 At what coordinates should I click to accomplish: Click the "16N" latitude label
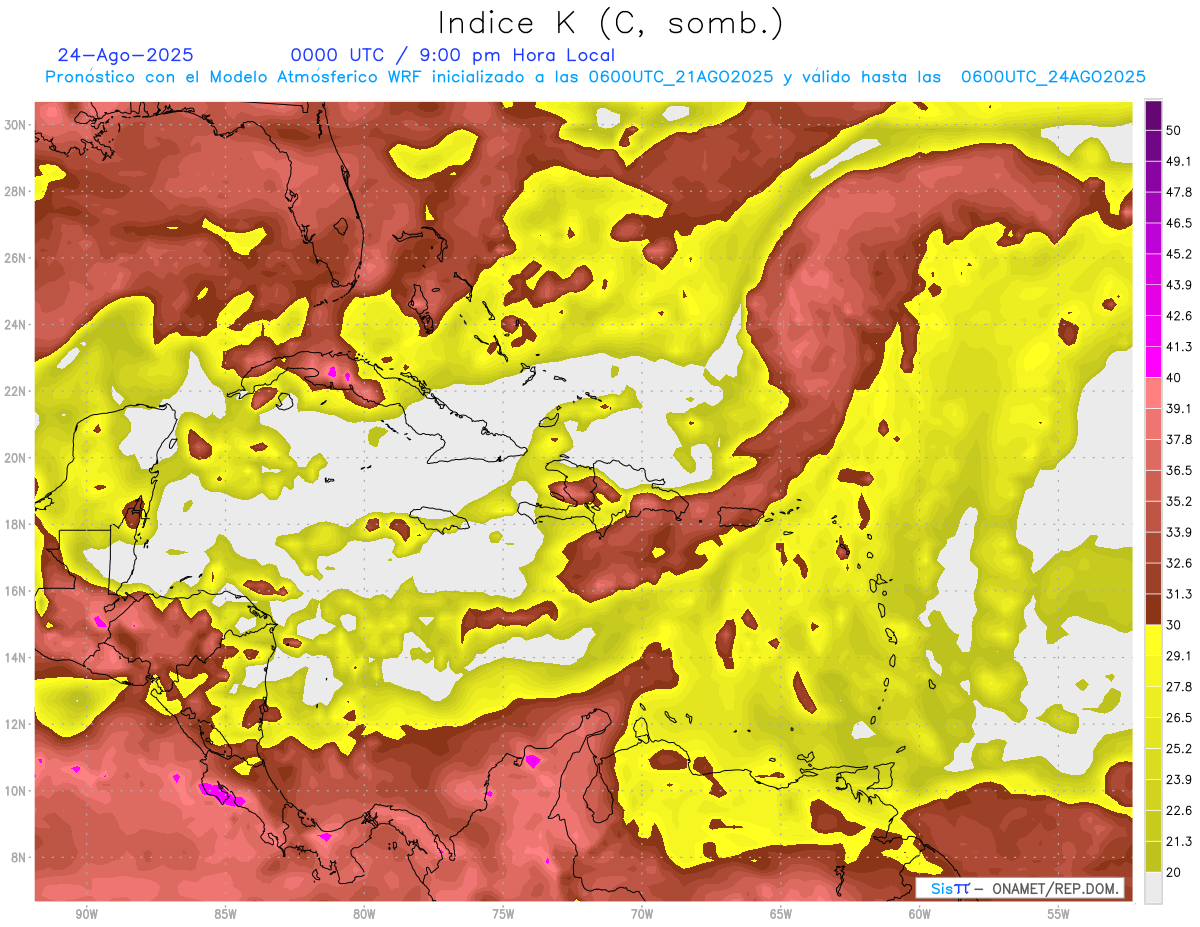coord(15,591)
